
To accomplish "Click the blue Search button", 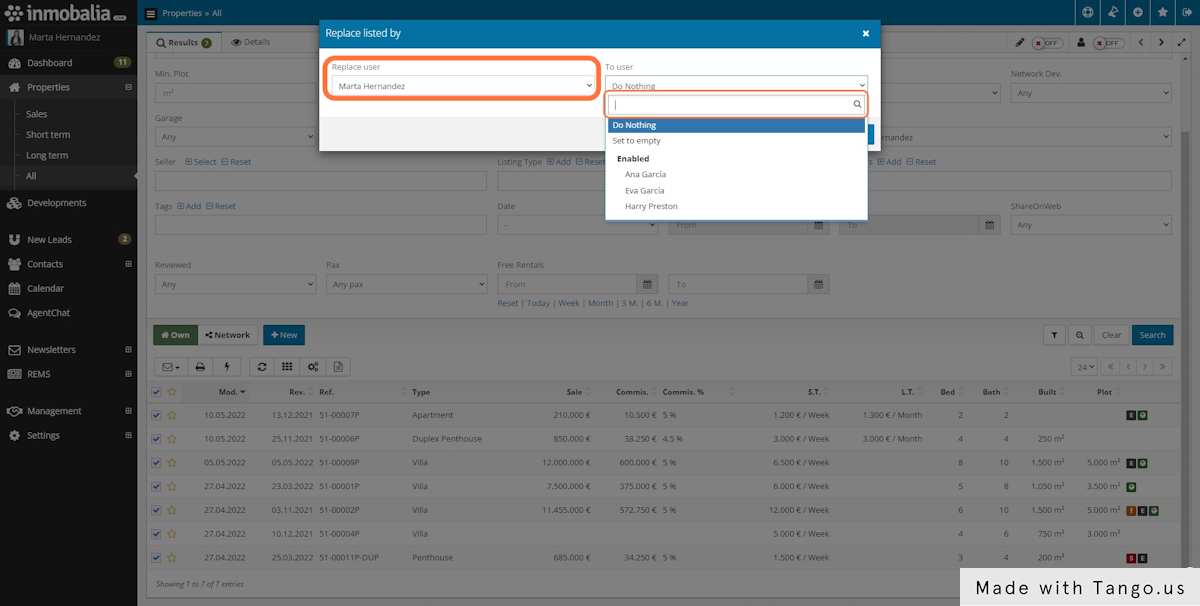I will [1152, 335].
